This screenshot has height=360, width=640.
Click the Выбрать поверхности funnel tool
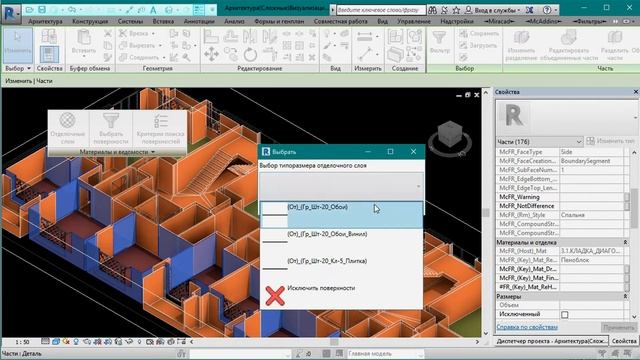pos(111,129)
